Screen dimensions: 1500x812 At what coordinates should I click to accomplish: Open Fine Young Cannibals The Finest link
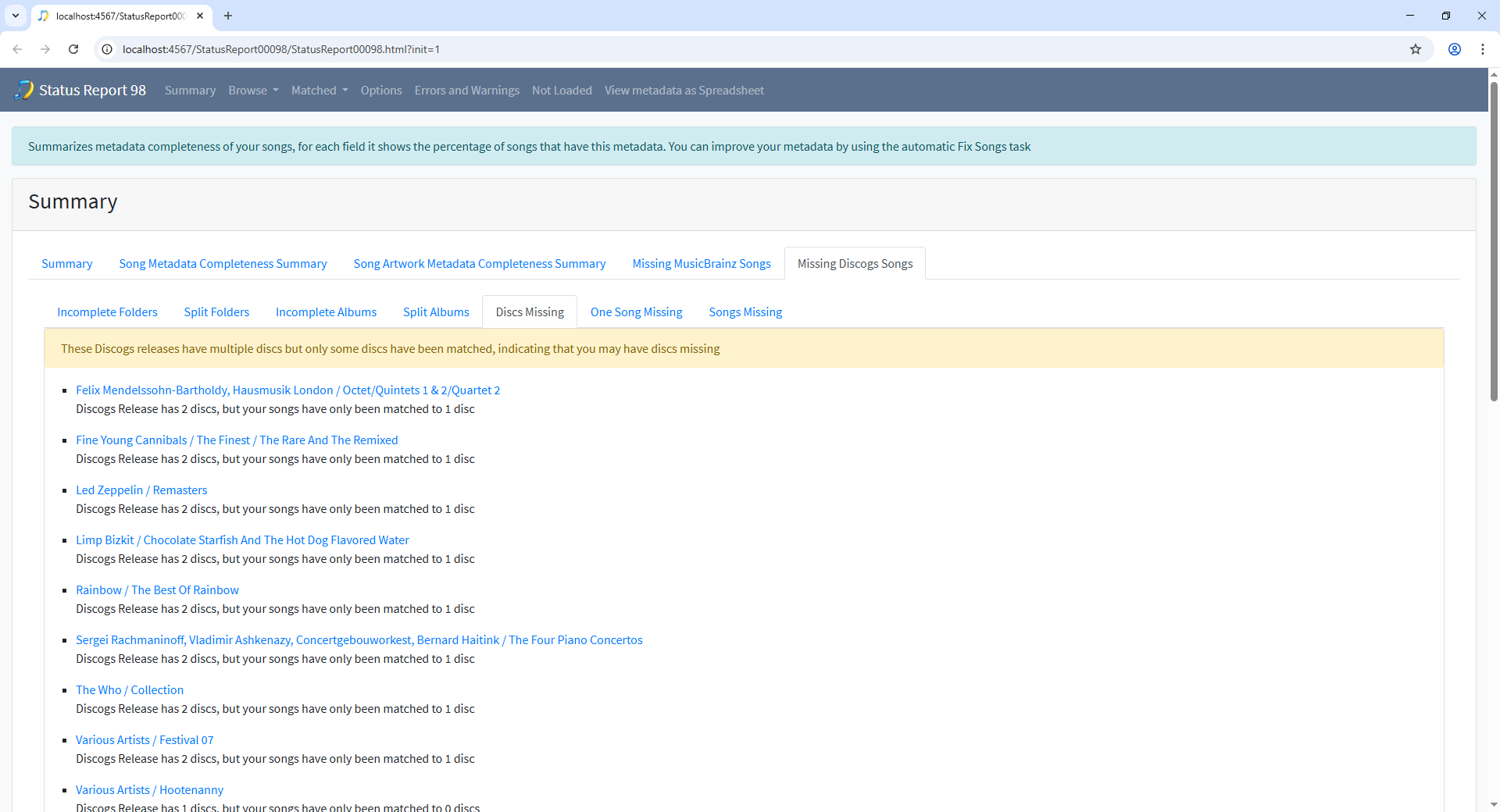(x=237, y=440)
